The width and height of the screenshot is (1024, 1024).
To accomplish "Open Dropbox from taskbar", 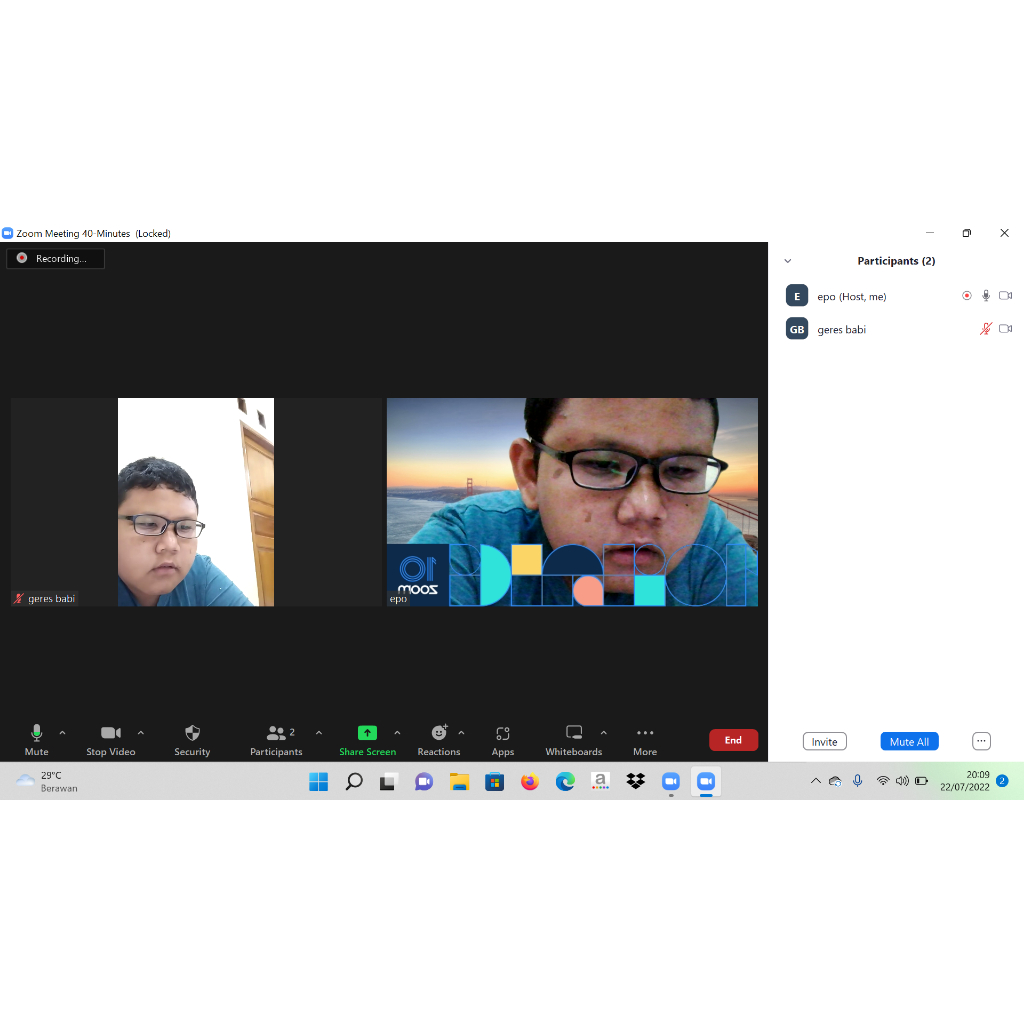I will 635,781.
